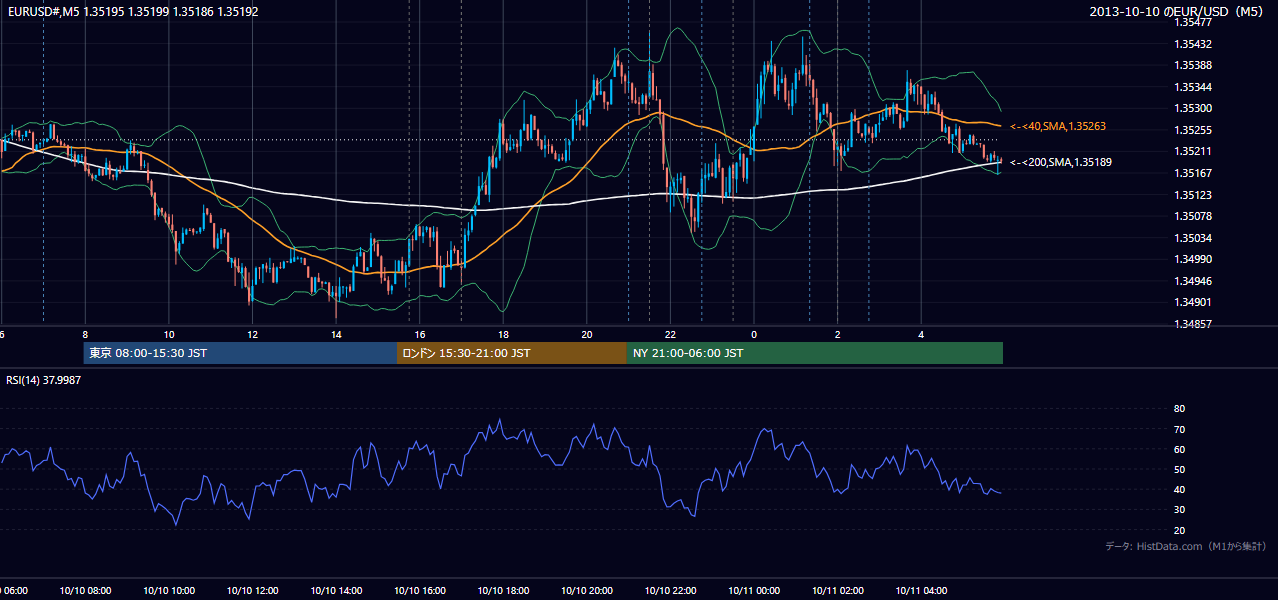1278x600 pixels.
Task: Click the white 200,SMA,1.35189 label
Action: pyautogui.click(x=1060, y=162)
